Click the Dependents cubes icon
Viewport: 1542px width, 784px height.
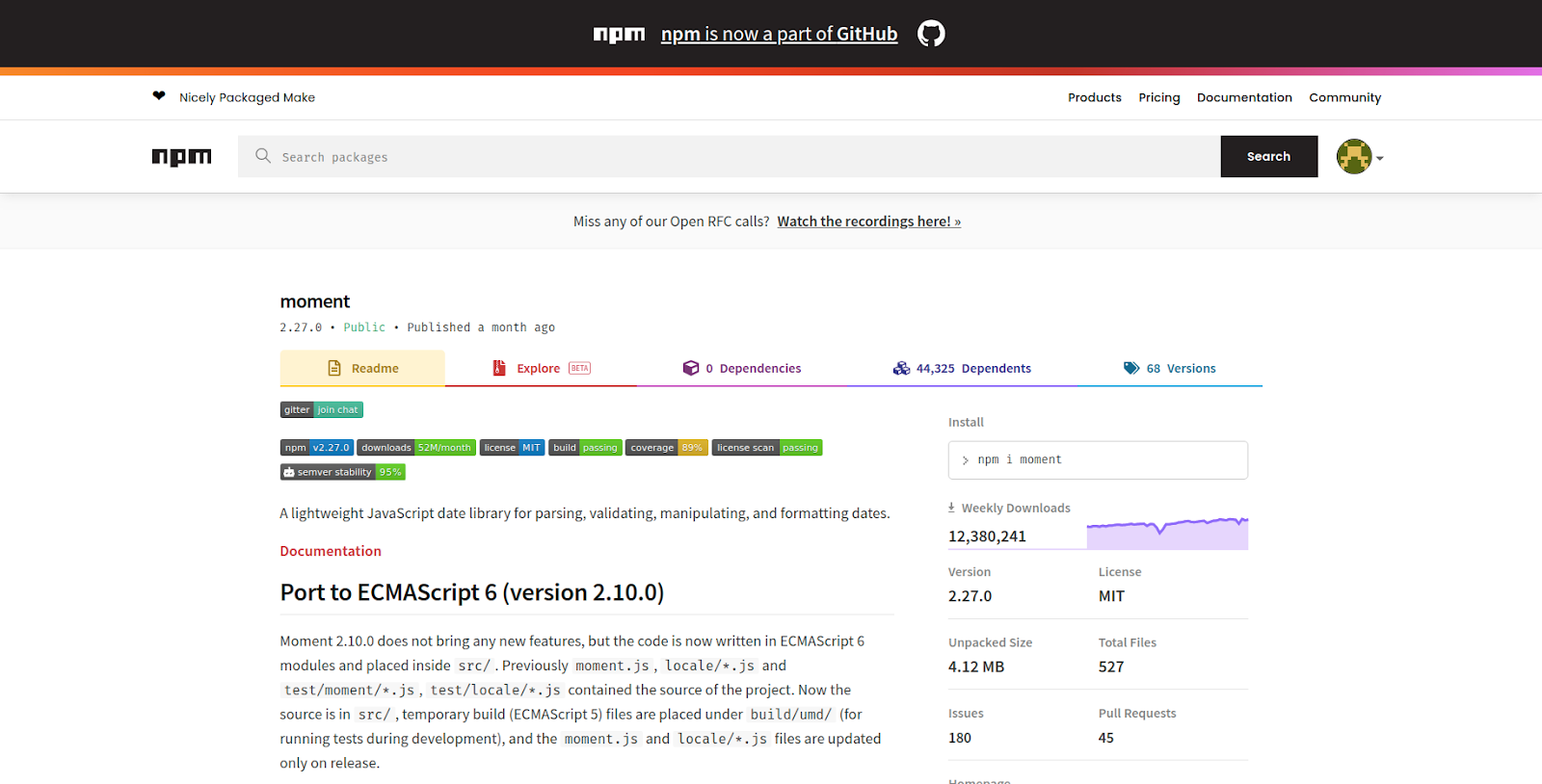(x=901, y=368)
